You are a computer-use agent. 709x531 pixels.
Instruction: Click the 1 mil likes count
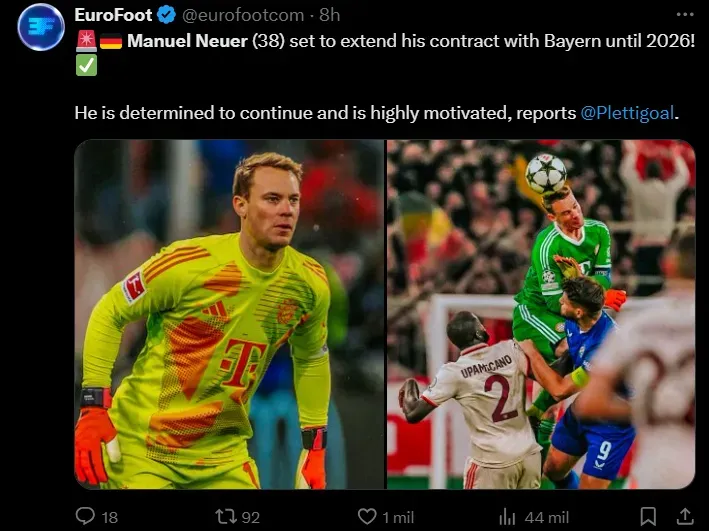398,517
